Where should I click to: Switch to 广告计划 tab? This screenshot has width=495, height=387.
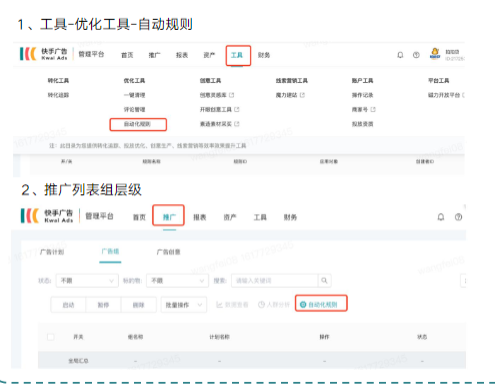52,252
